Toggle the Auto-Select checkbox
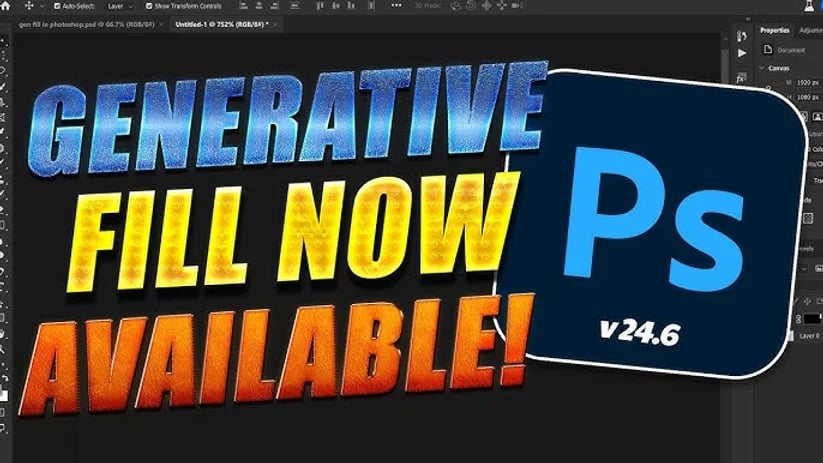This screenshot has height=463, width=823. tap(57, 6)
